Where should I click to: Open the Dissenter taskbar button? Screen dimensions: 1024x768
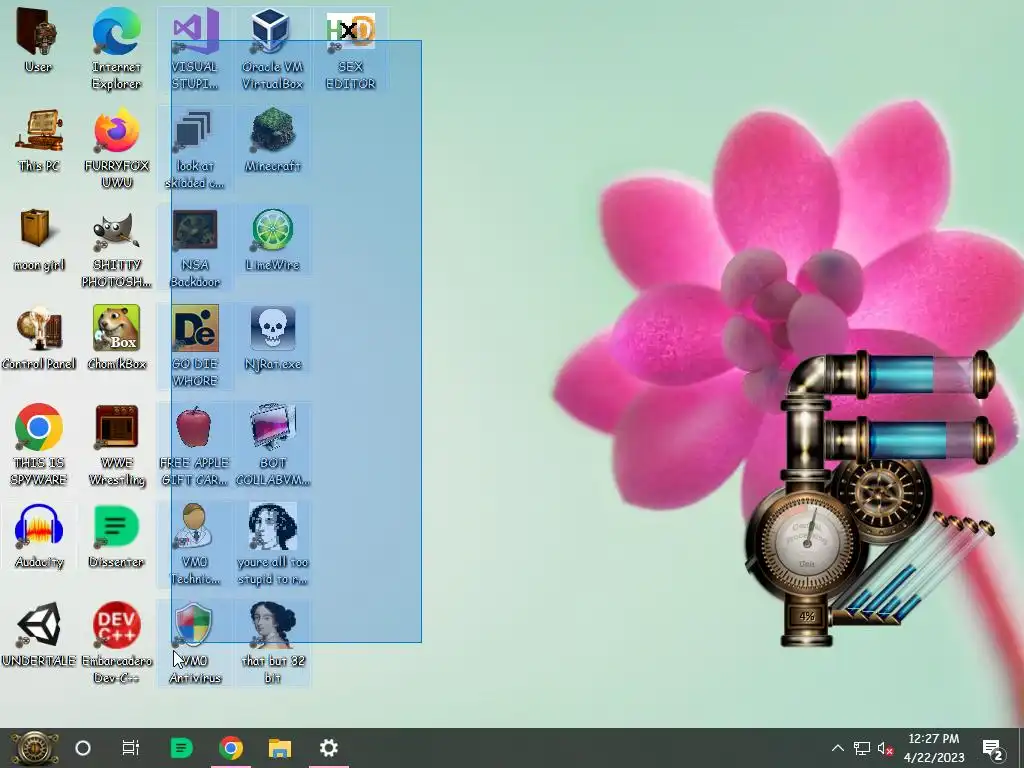[x=182, y=748]
